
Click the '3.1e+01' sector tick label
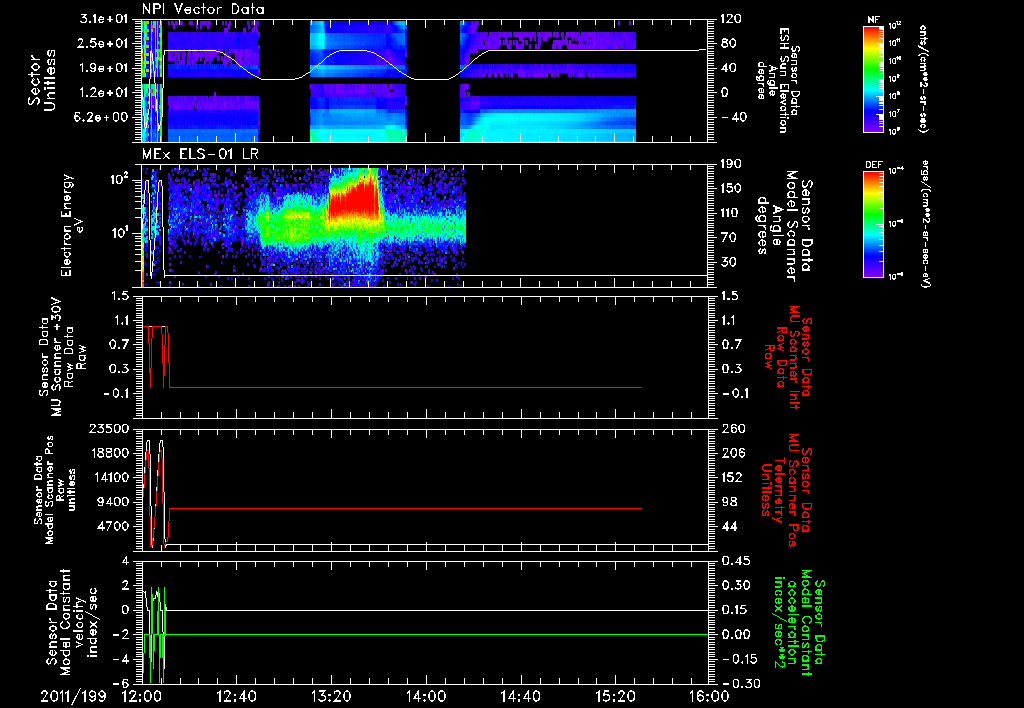point(104,19)
